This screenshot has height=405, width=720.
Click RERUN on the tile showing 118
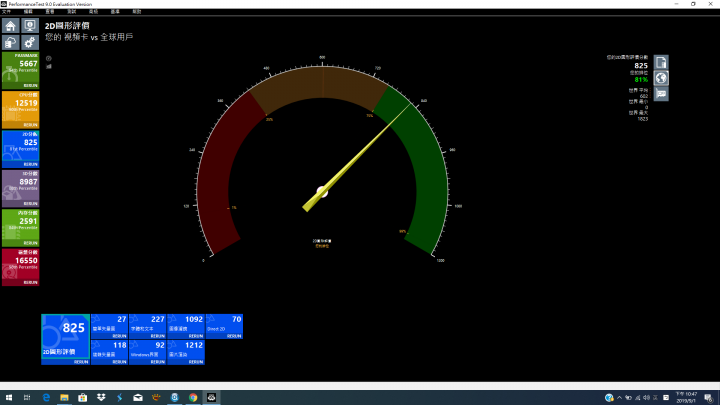[119, 362]
